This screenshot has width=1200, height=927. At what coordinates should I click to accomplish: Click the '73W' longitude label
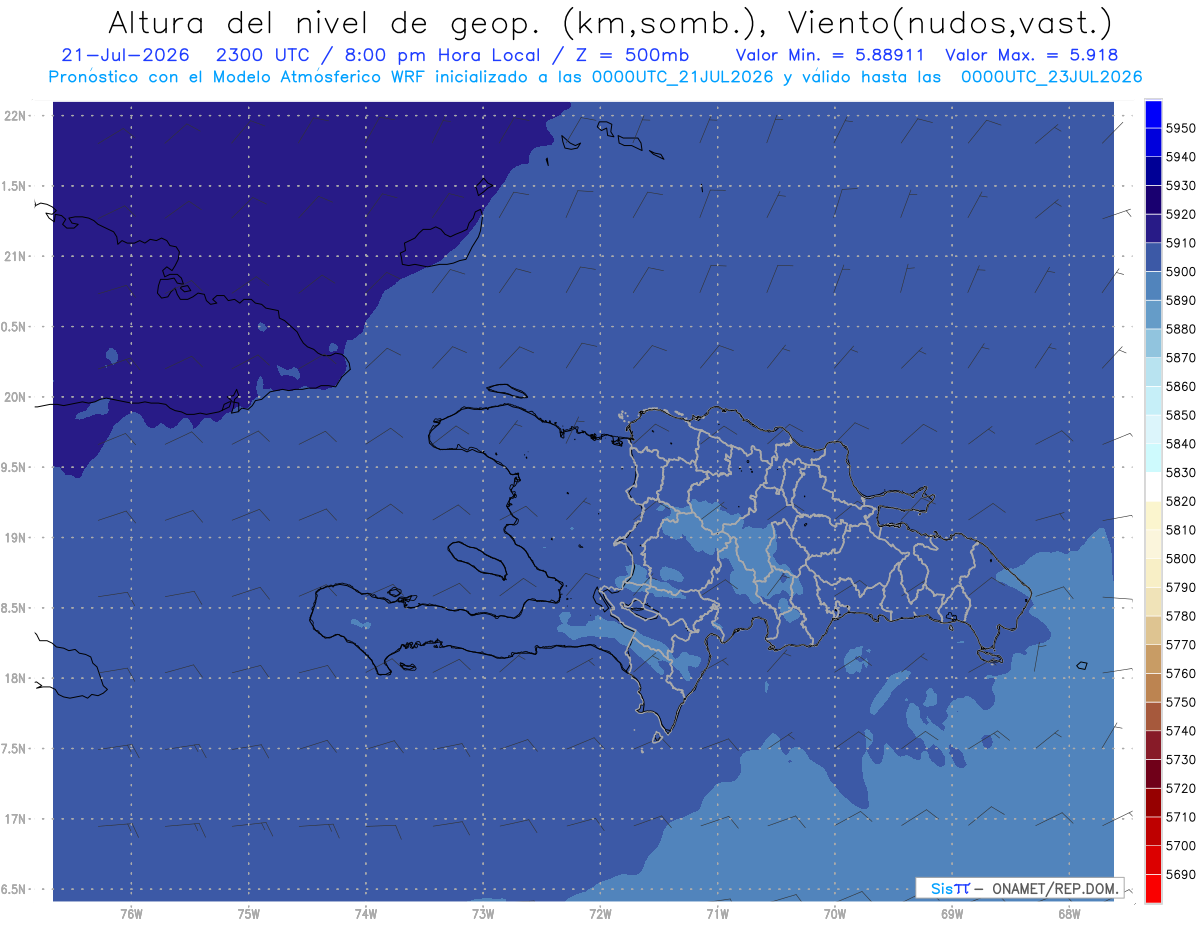coord(482,913)
